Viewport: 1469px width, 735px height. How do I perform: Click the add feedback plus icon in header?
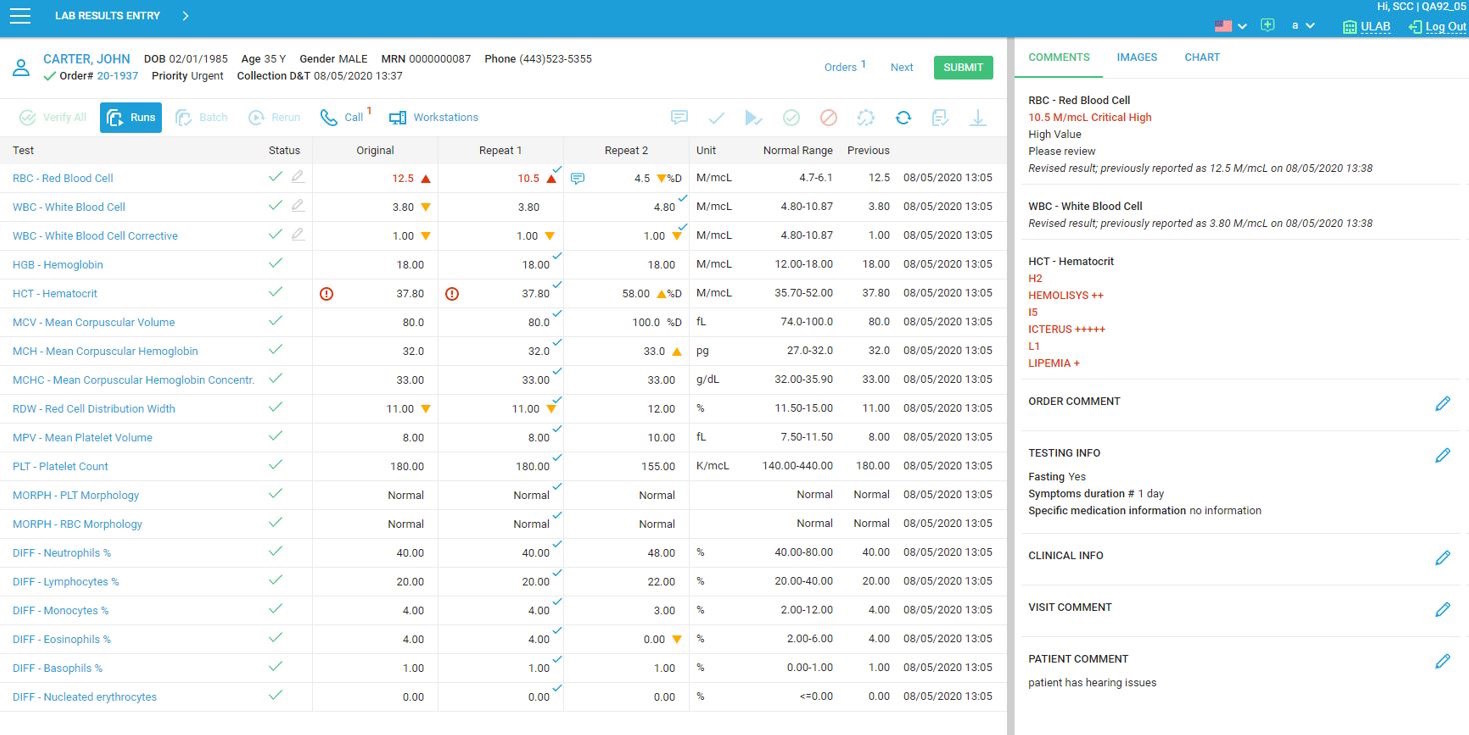1267,25
